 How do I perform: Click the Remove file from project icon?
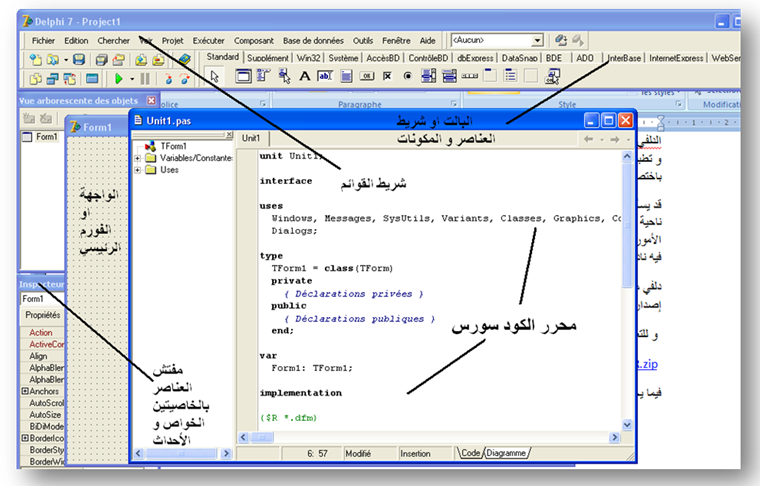click(158, 60)
